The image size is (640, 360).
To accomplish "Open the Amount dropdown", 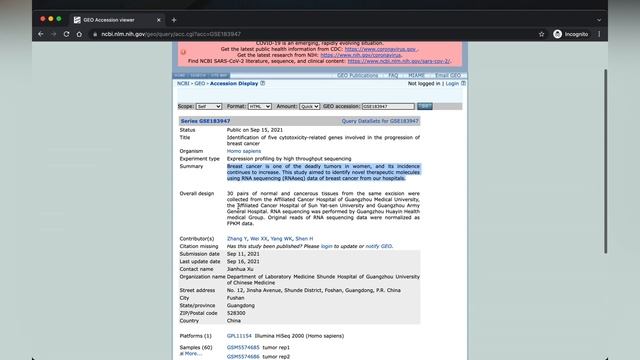I will click(309, 107).
